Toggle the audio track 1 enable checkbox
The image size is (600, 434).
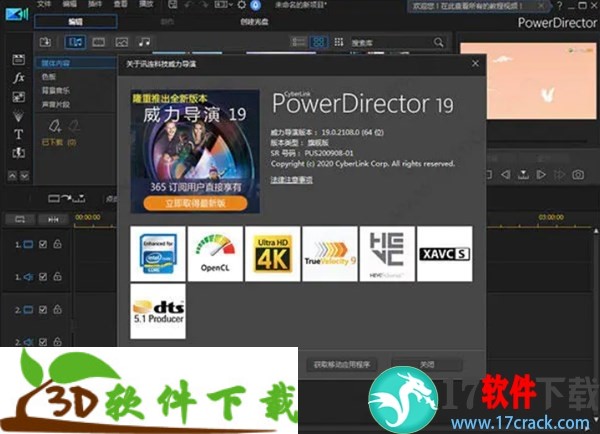[43, 277]
